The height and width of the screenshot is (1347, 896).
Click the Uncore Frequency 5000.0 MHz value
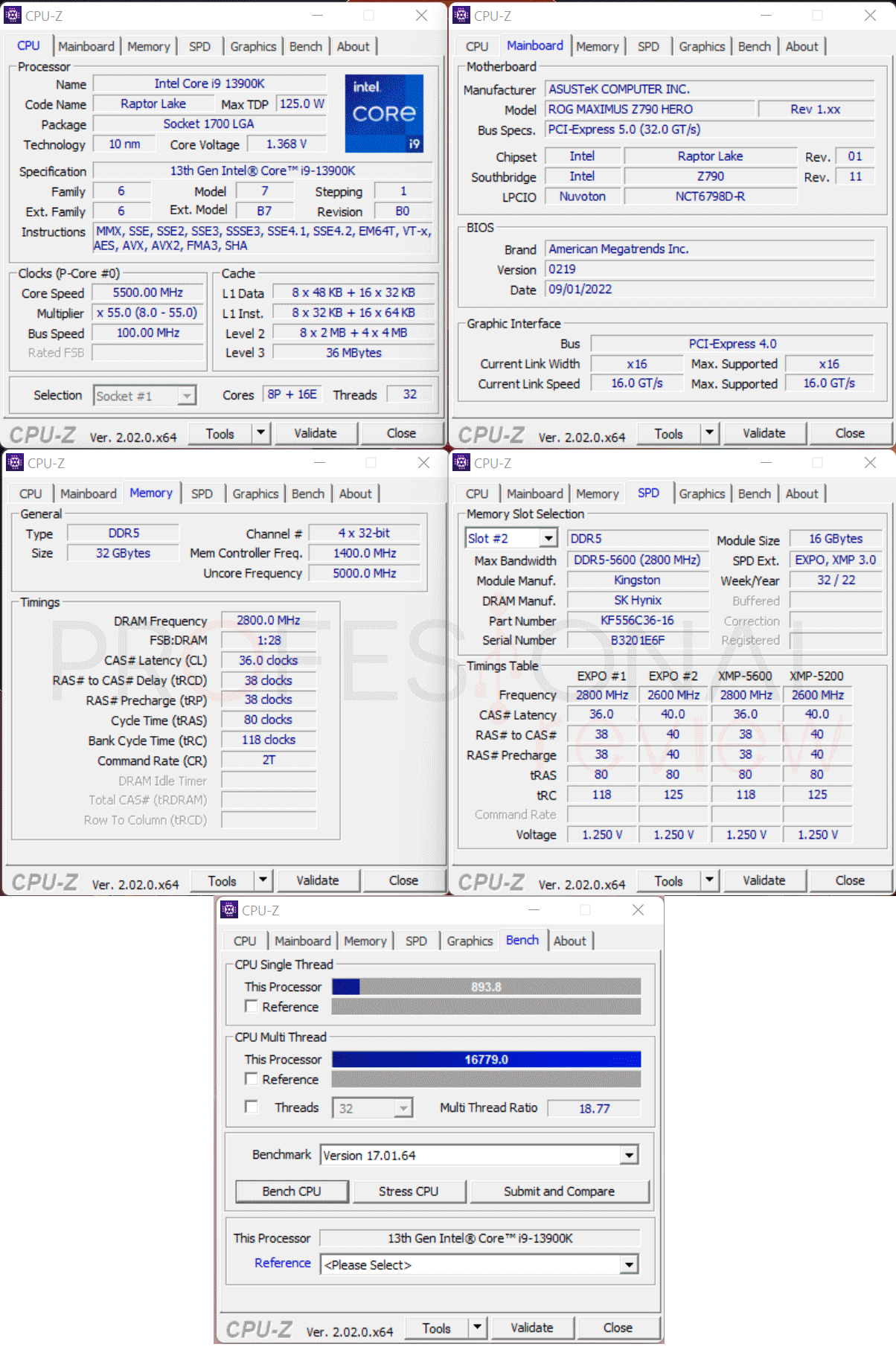point(365,573)
